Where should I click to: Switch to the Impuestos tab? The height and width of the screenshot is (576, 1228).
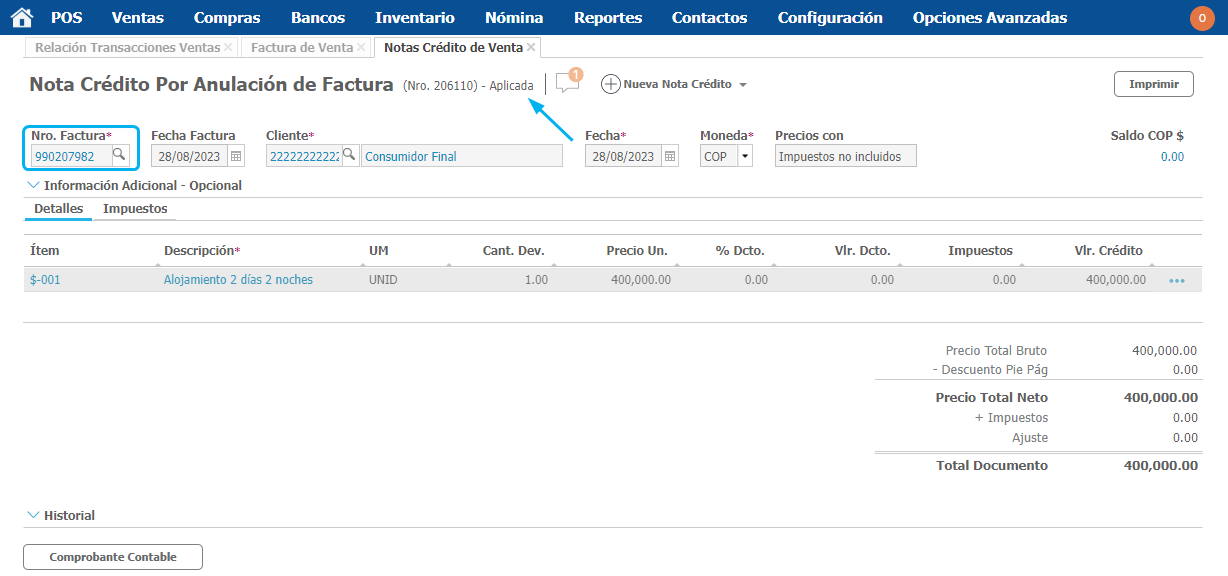135,209
